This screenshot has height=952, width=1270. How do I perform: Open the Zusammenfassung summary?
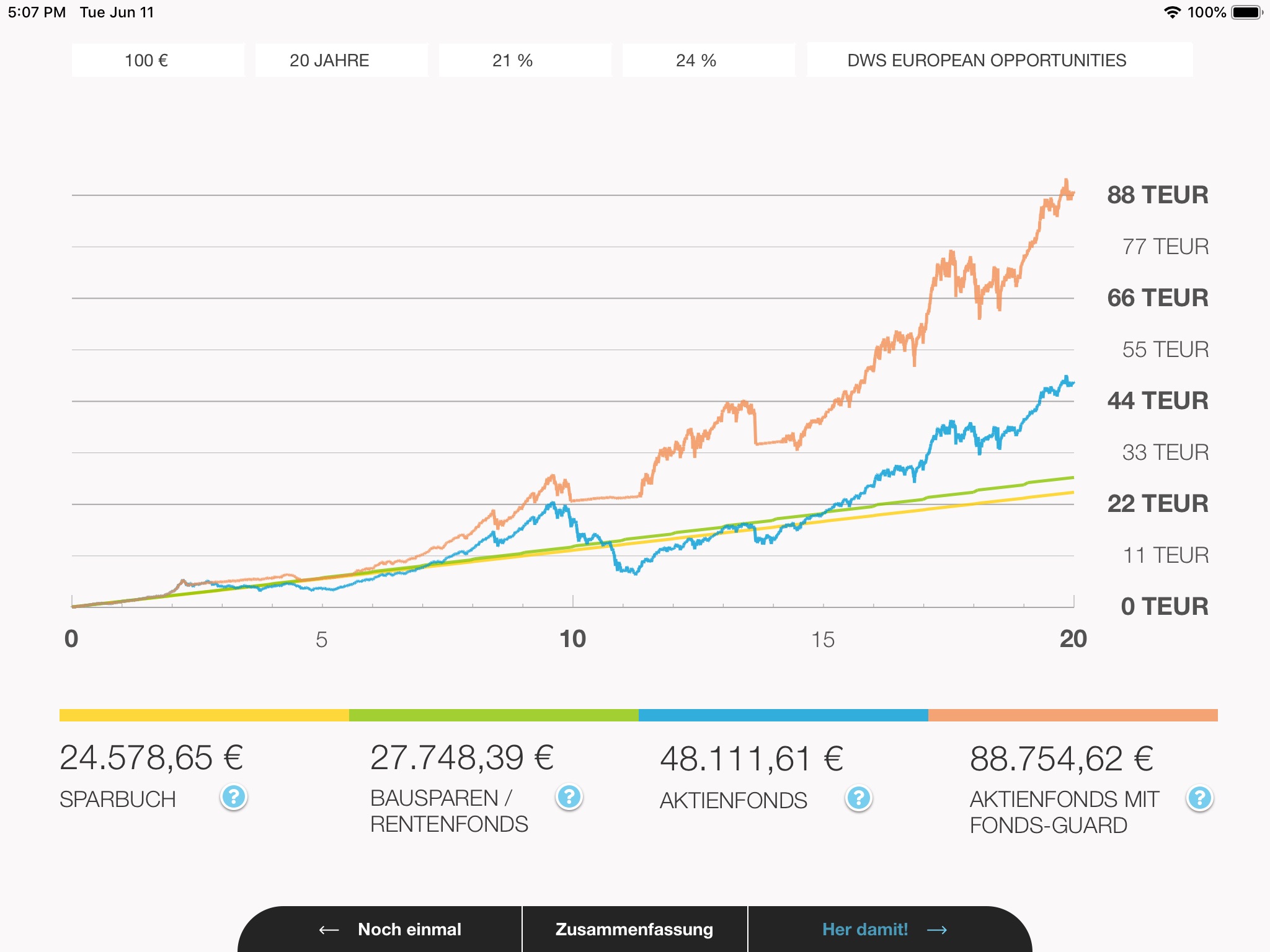[634, 929]
